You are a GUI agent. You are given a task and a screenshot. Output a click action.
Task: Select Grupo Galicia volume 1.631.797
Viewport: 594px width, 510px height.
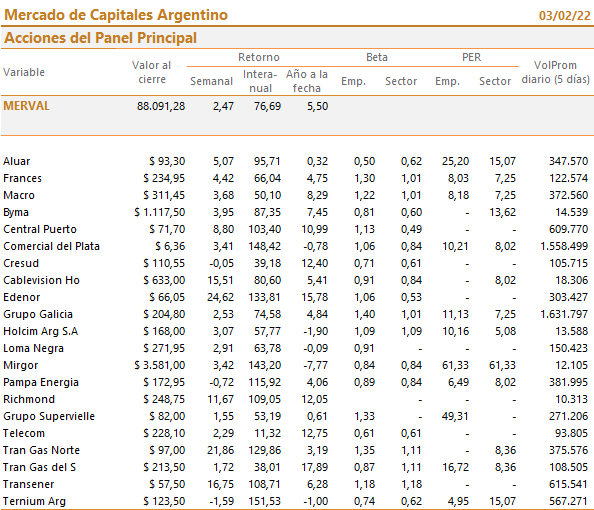(x=564, y=314)
